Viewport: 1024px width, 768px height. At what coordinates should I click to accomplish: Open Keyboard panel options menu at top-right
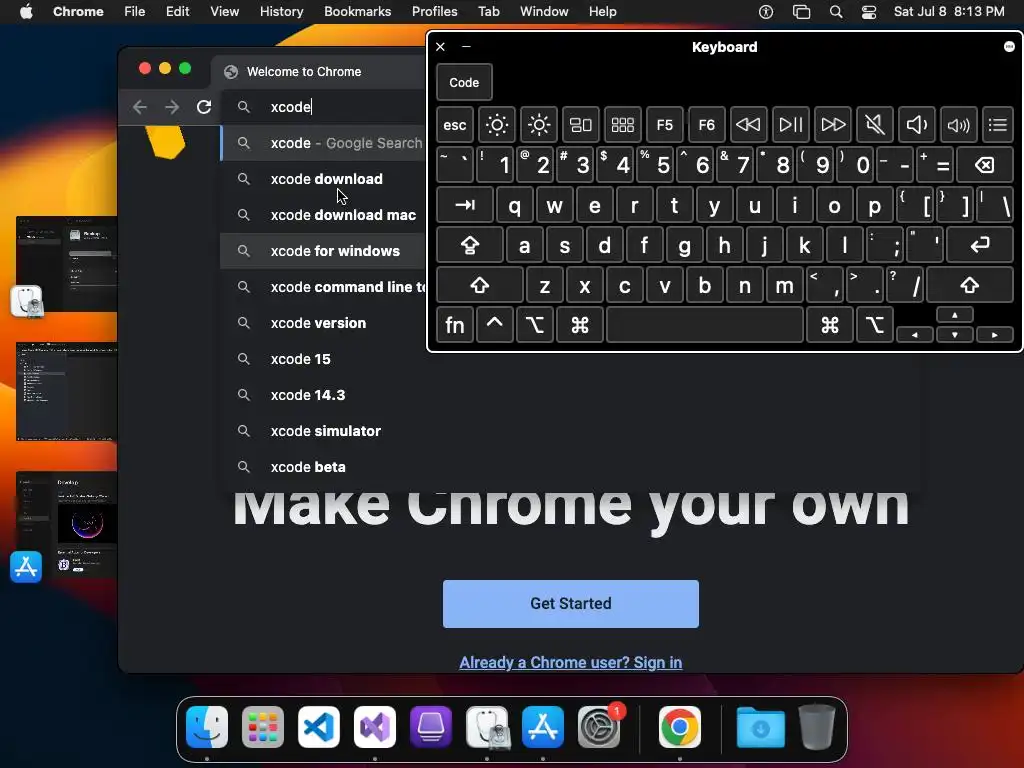[x=1009, y=46]
